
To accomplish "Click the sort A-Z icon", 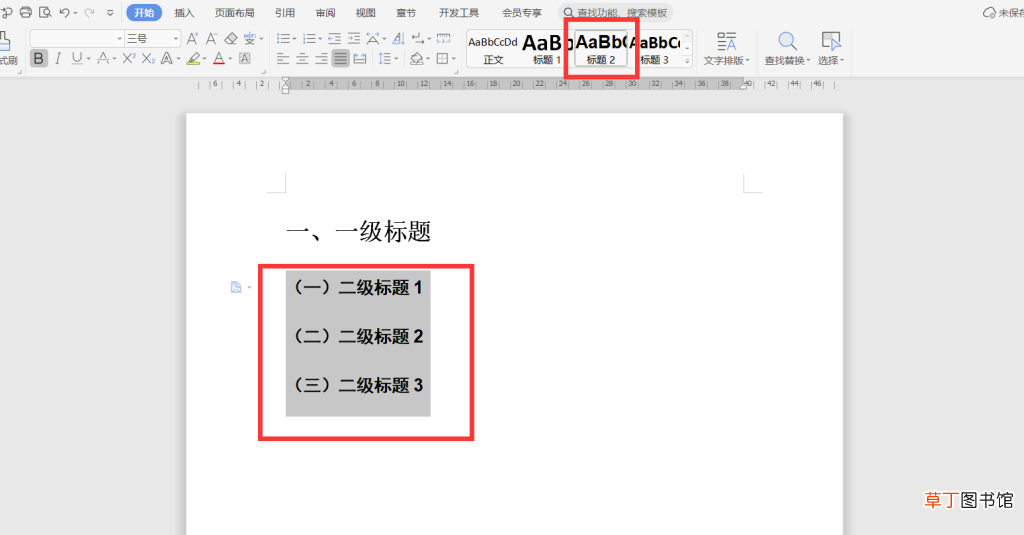I will [398, 39].
